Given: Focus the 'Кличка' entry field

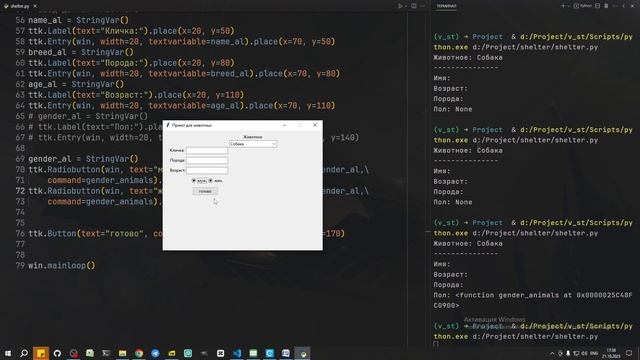Looking at the screenshot, I should click(207, 151).
